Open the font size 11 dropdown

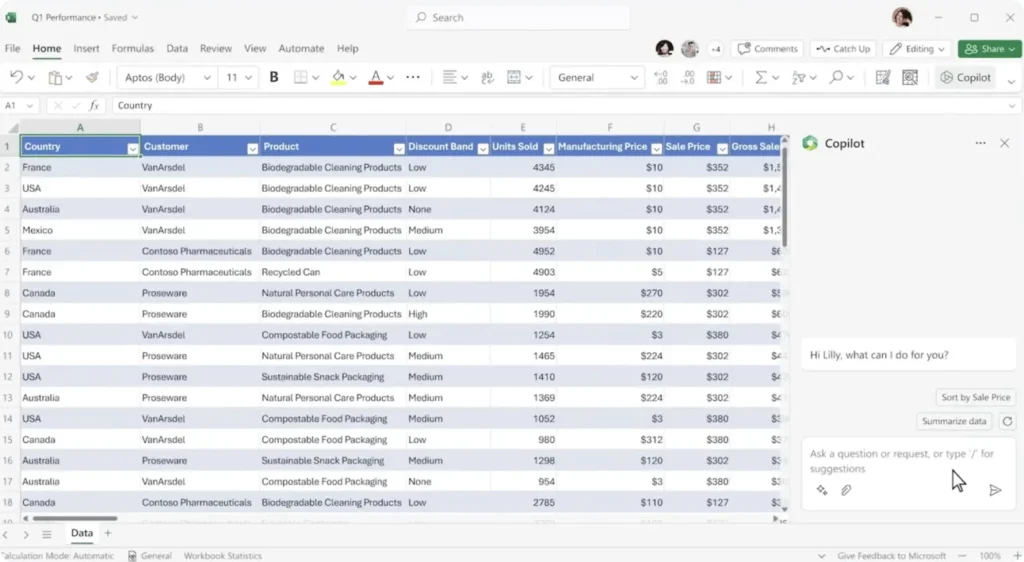(x=249, y=78)
